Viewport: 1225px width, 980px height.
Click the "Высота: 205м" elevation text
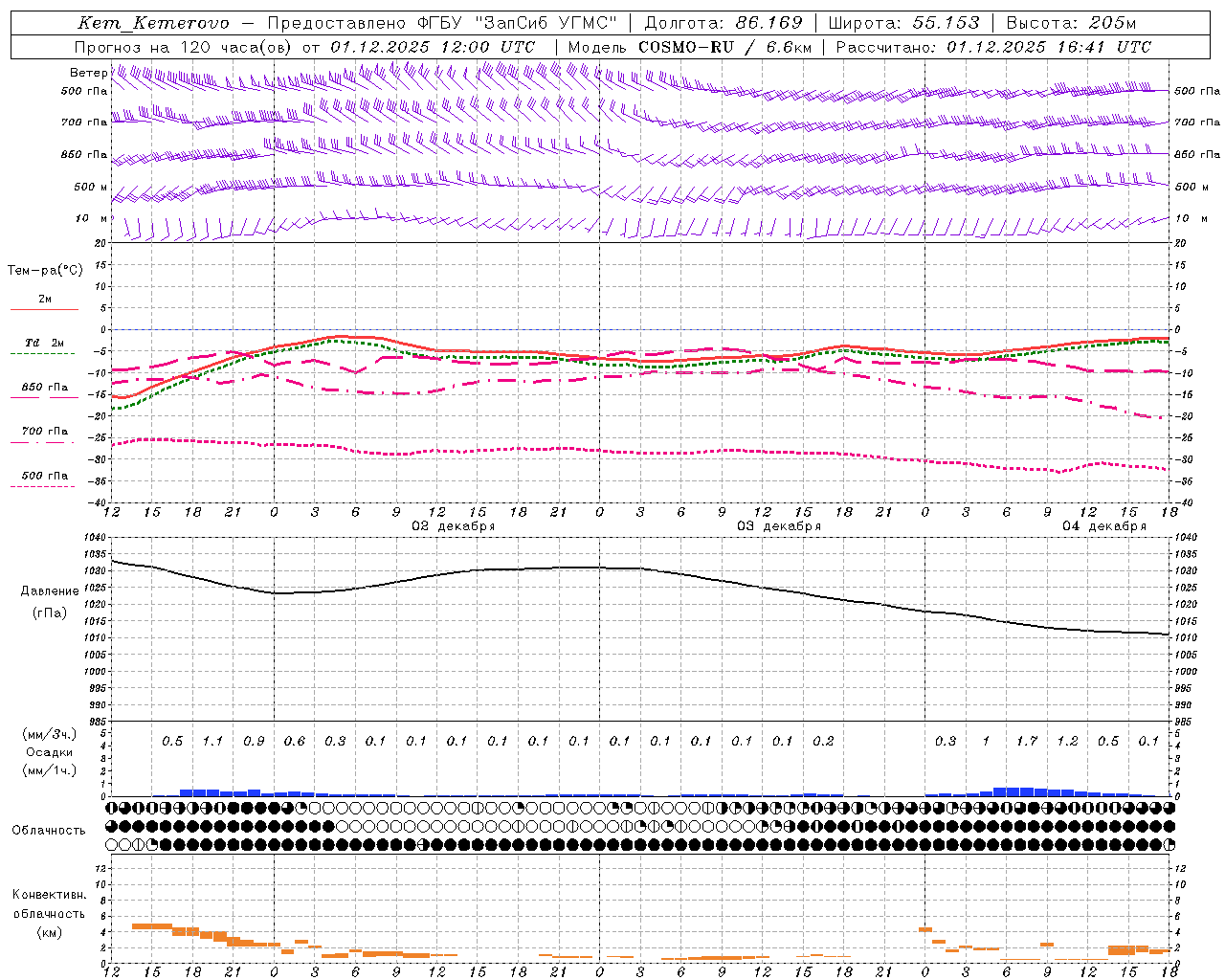pos(1071,23)
